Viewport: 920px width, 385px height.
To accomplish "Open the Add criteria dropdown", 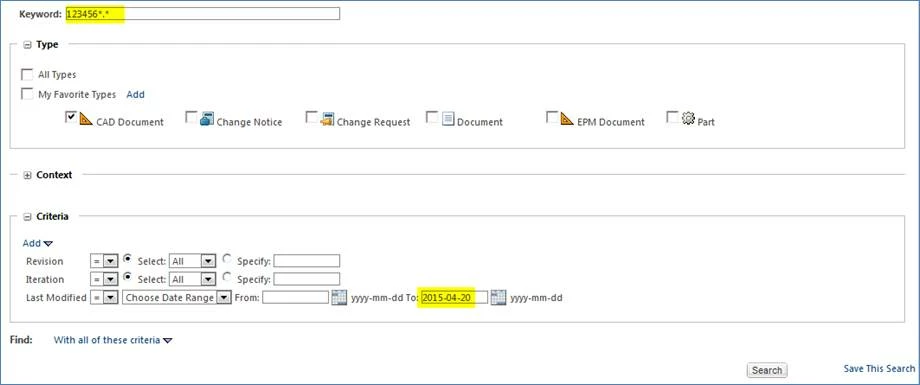I will (x=38, y=243).
